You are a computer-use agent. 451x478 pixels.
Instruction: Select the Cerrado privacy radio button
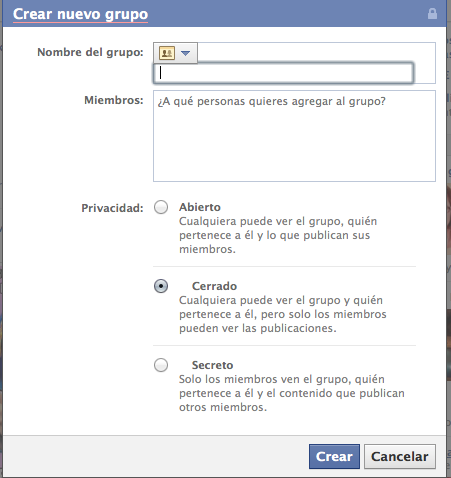click(161, 286)
